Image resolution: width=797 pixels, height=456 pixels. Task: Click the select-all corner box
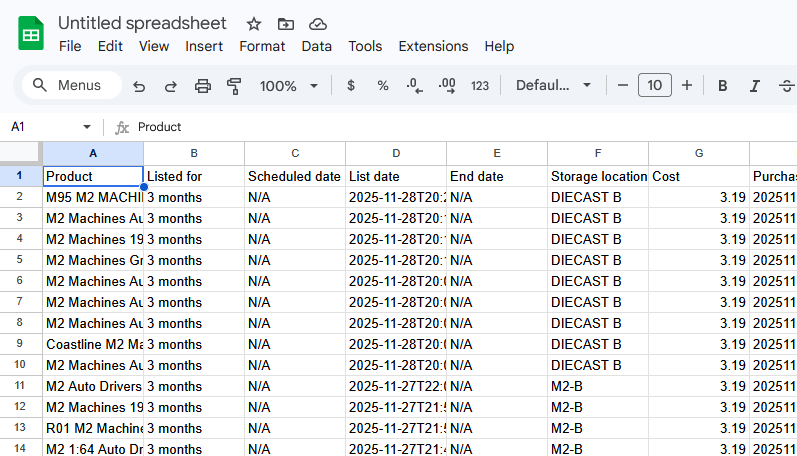tap(20, 154)
